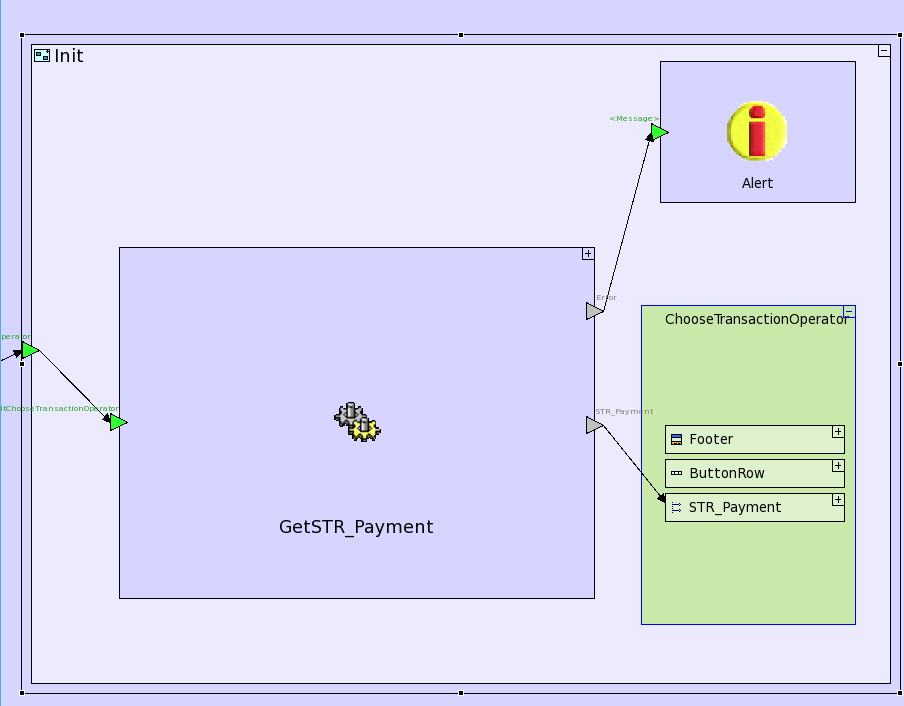This screenshot has width=904, height=706.
Task: Click the green Message input port on Alert
Action: [x=659, y=132]
